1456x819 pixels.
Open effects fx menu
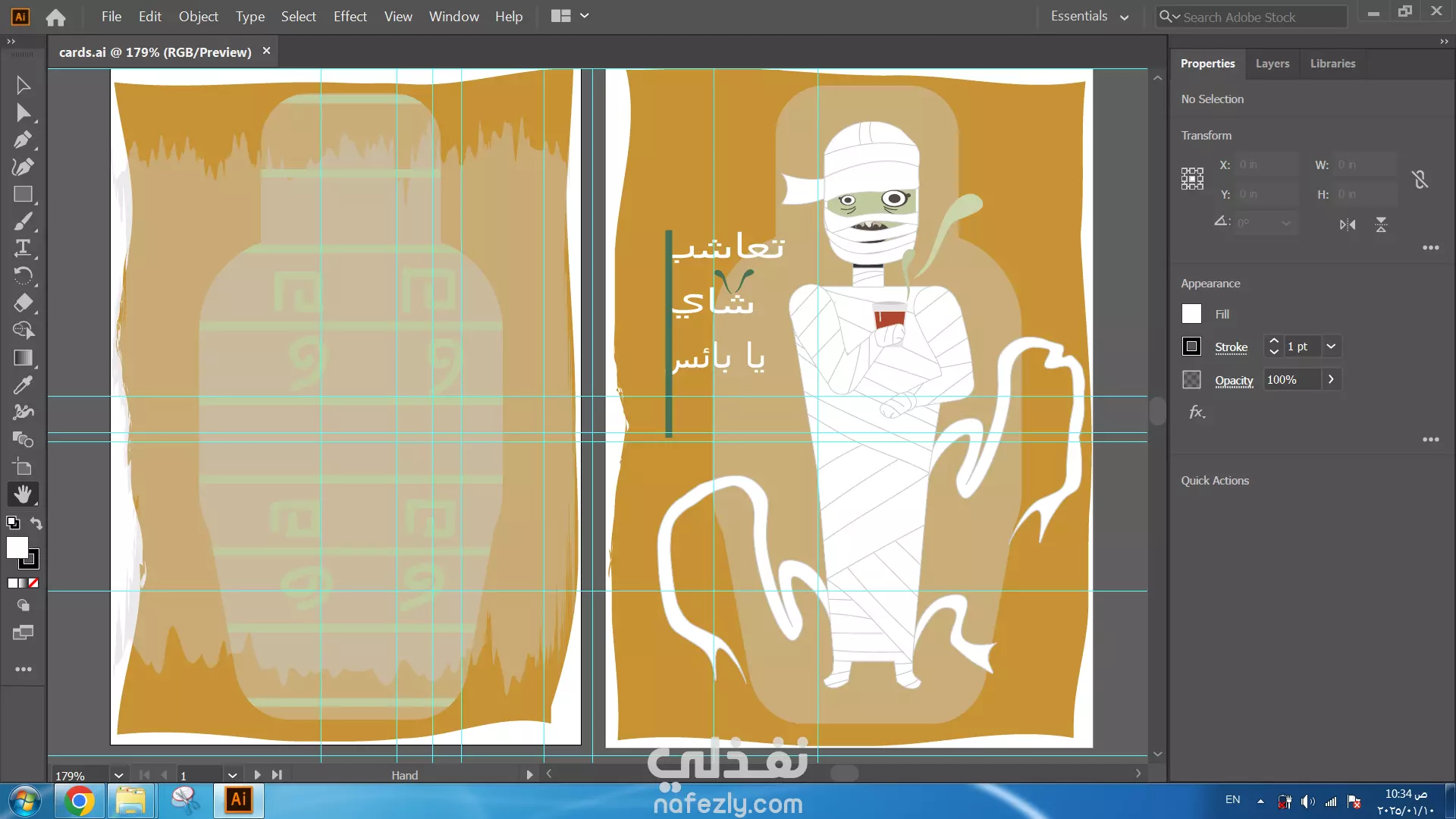pyautogui.click(x=1197, y=412)
